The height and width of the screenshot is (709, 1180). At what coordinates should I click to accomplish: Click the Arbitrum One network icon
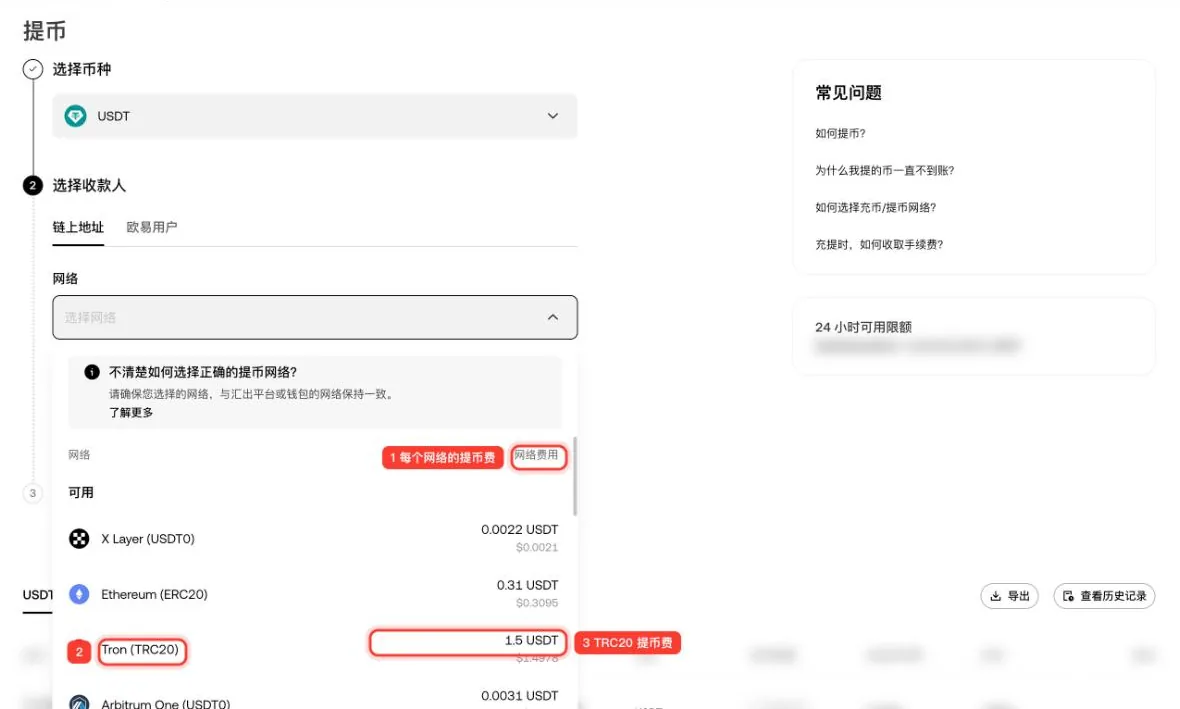[79, 703]
